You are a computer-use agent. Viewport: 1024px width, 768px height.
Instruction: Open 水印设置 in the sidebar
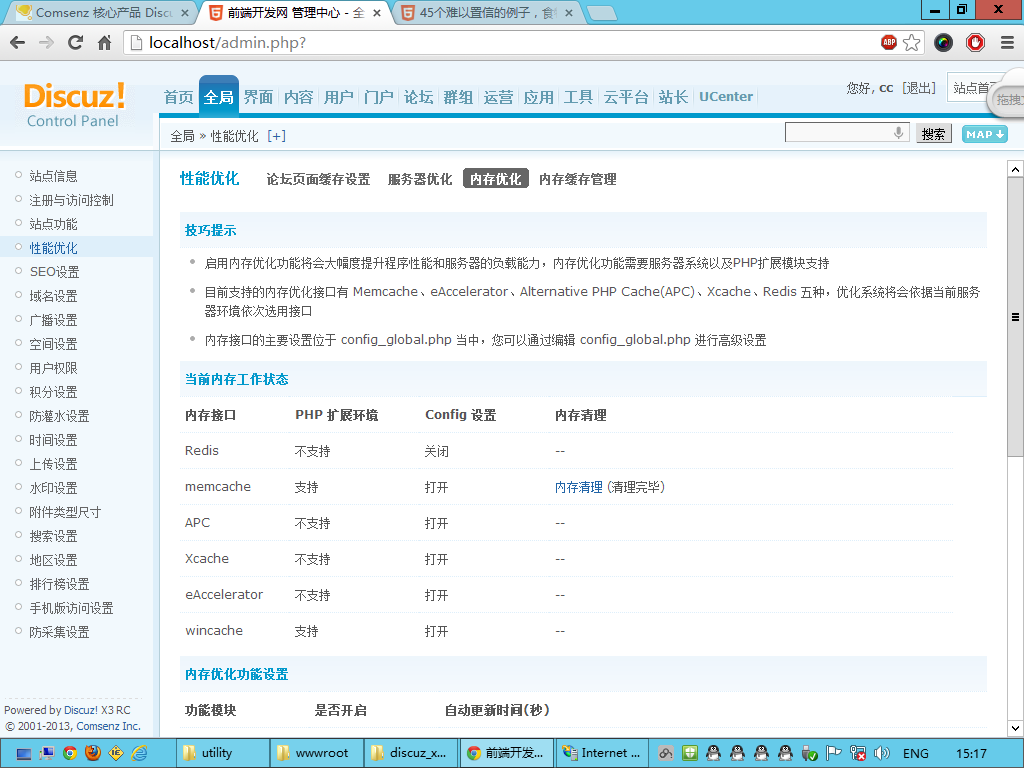[54, 488]
